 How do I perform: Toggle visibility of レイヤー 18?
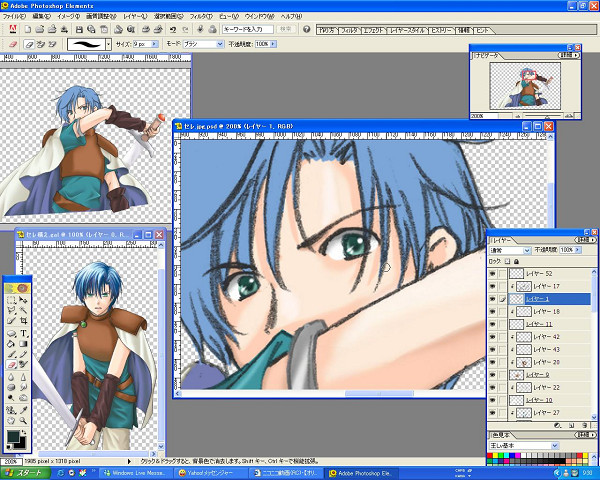(x=492, y=312)
